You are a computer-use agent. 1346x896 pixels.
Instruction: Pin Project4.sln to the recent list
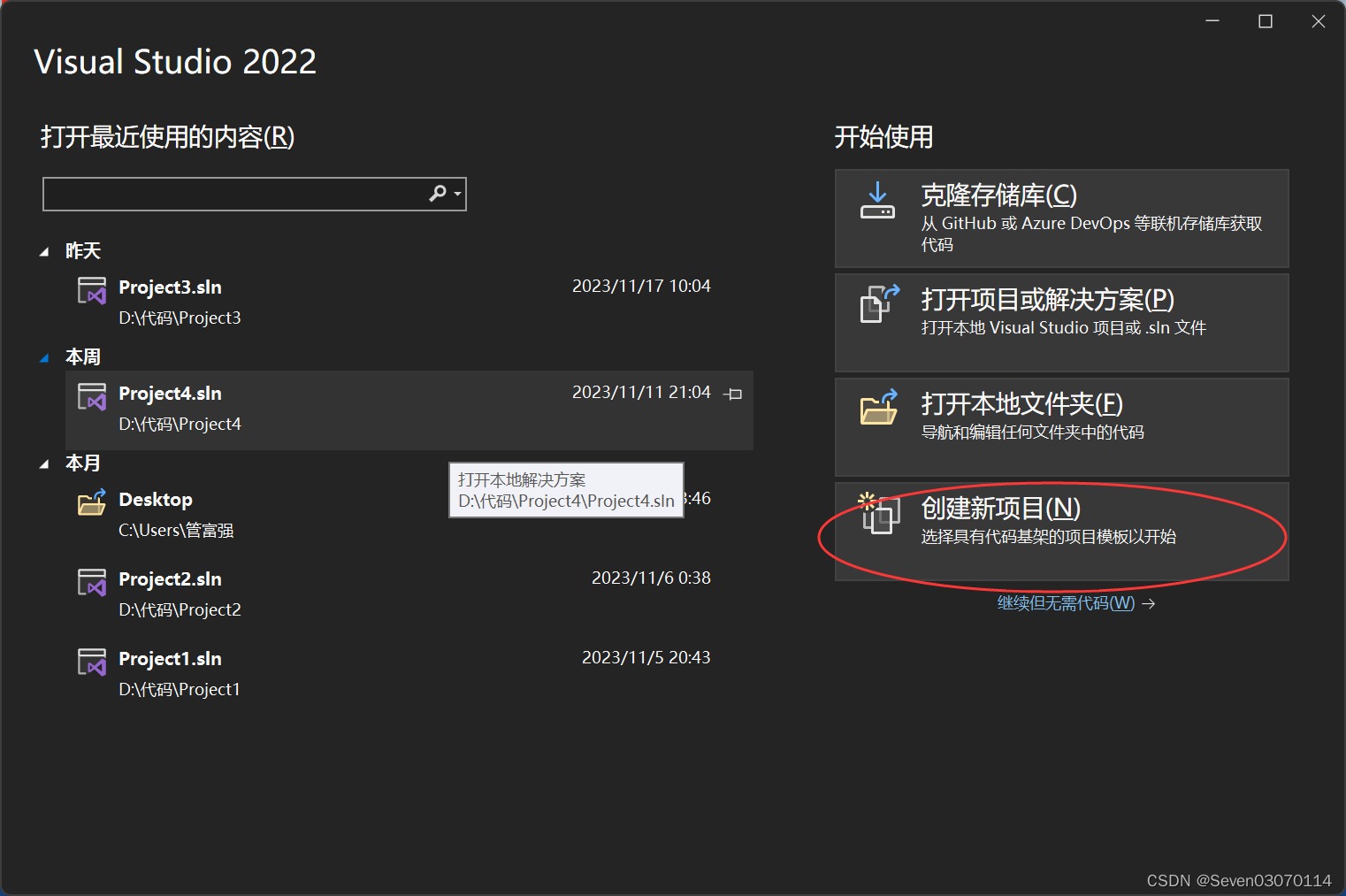click(x=733, y=394)
